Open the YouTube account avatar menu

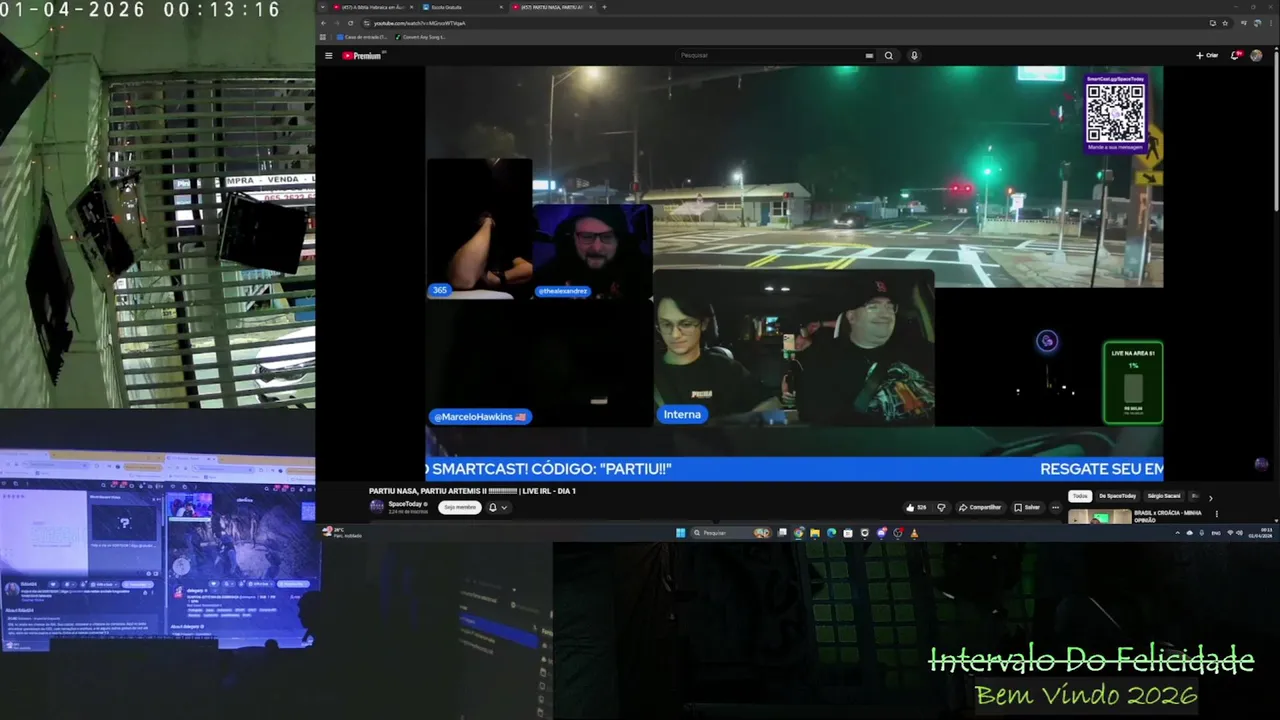coord(1256,56)
